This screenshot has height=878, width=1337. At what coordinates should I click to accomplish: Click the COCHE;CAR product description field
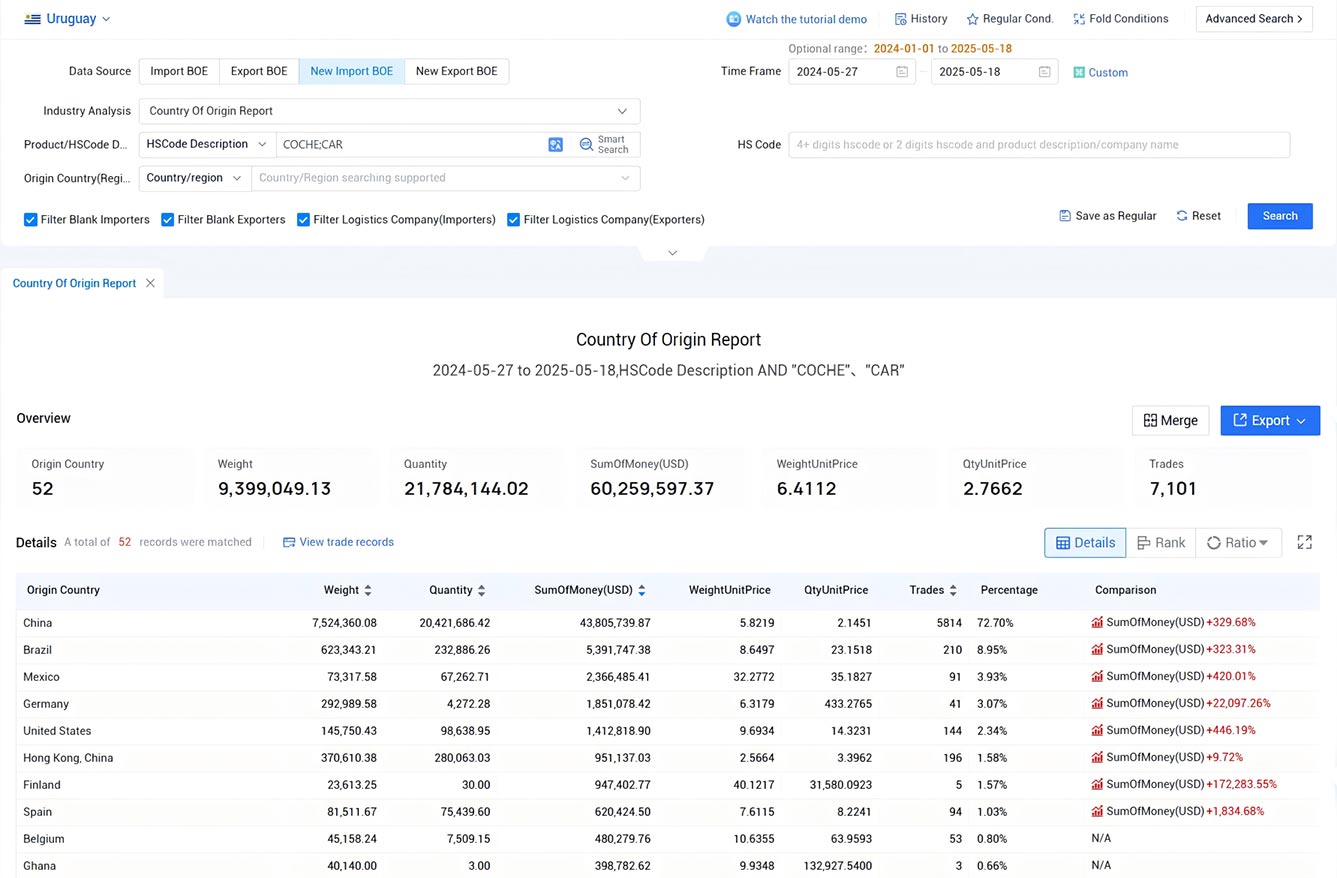point(410,145)
